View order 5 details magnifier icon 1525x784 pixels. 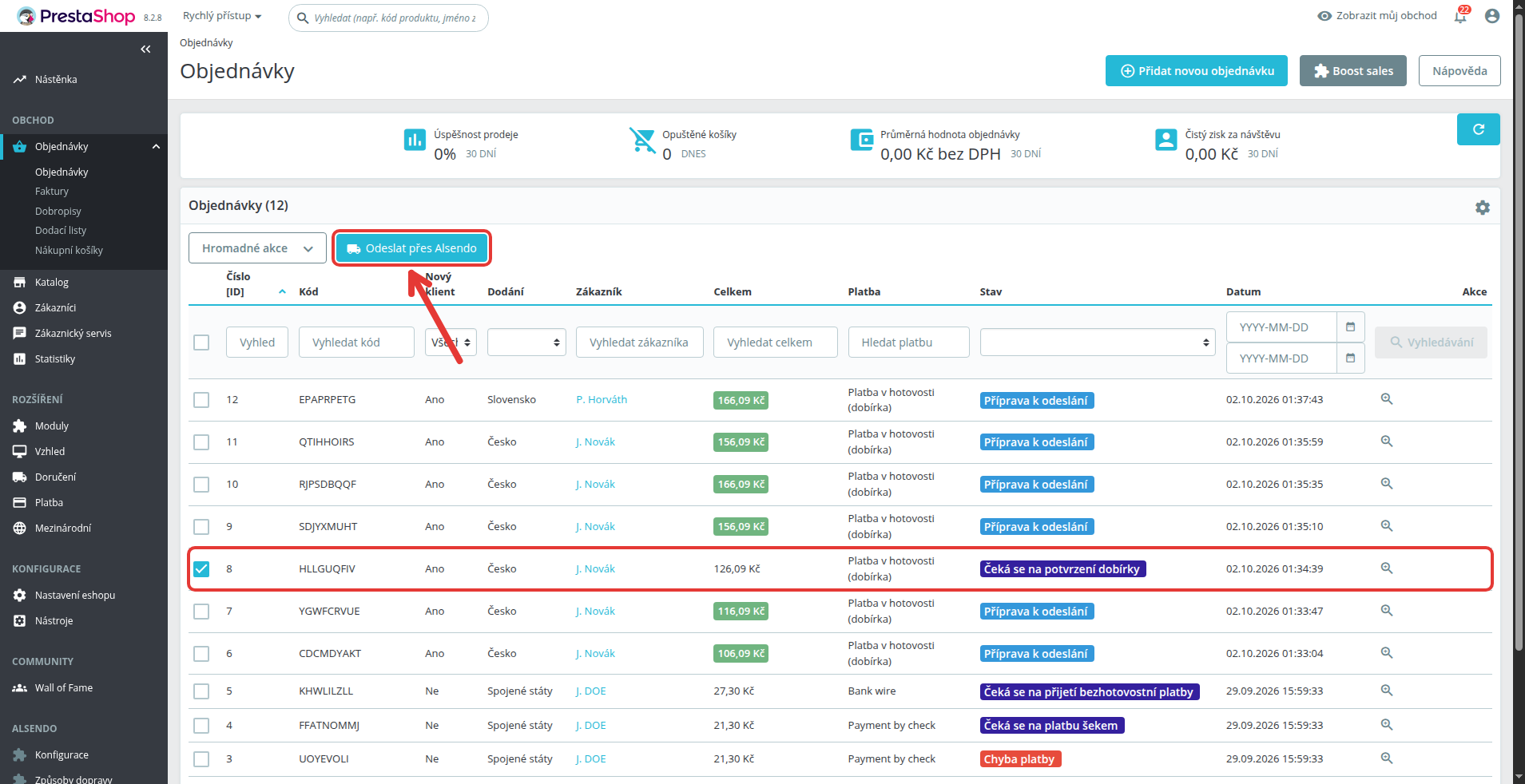coord(1387,691)
